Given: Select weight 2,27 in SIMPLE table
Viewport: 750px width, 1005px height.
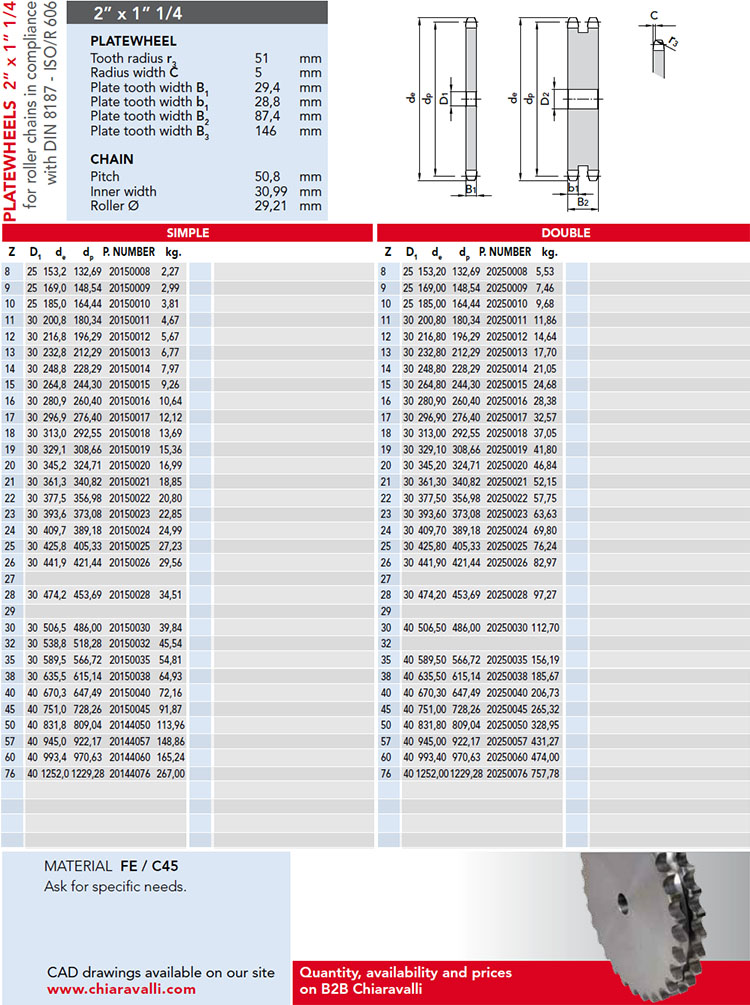Looking at the screenshot, I should coord(170,272).
